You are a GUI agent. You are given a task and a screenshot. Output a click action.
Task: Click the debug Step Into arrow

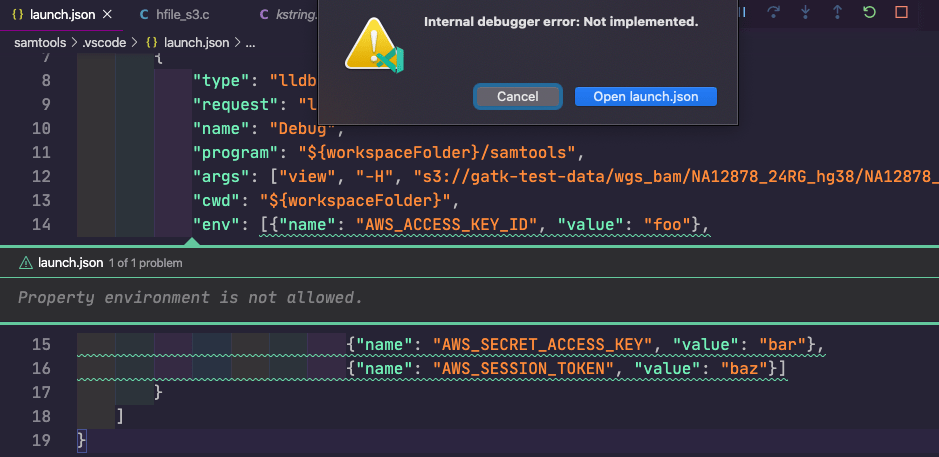806,13
